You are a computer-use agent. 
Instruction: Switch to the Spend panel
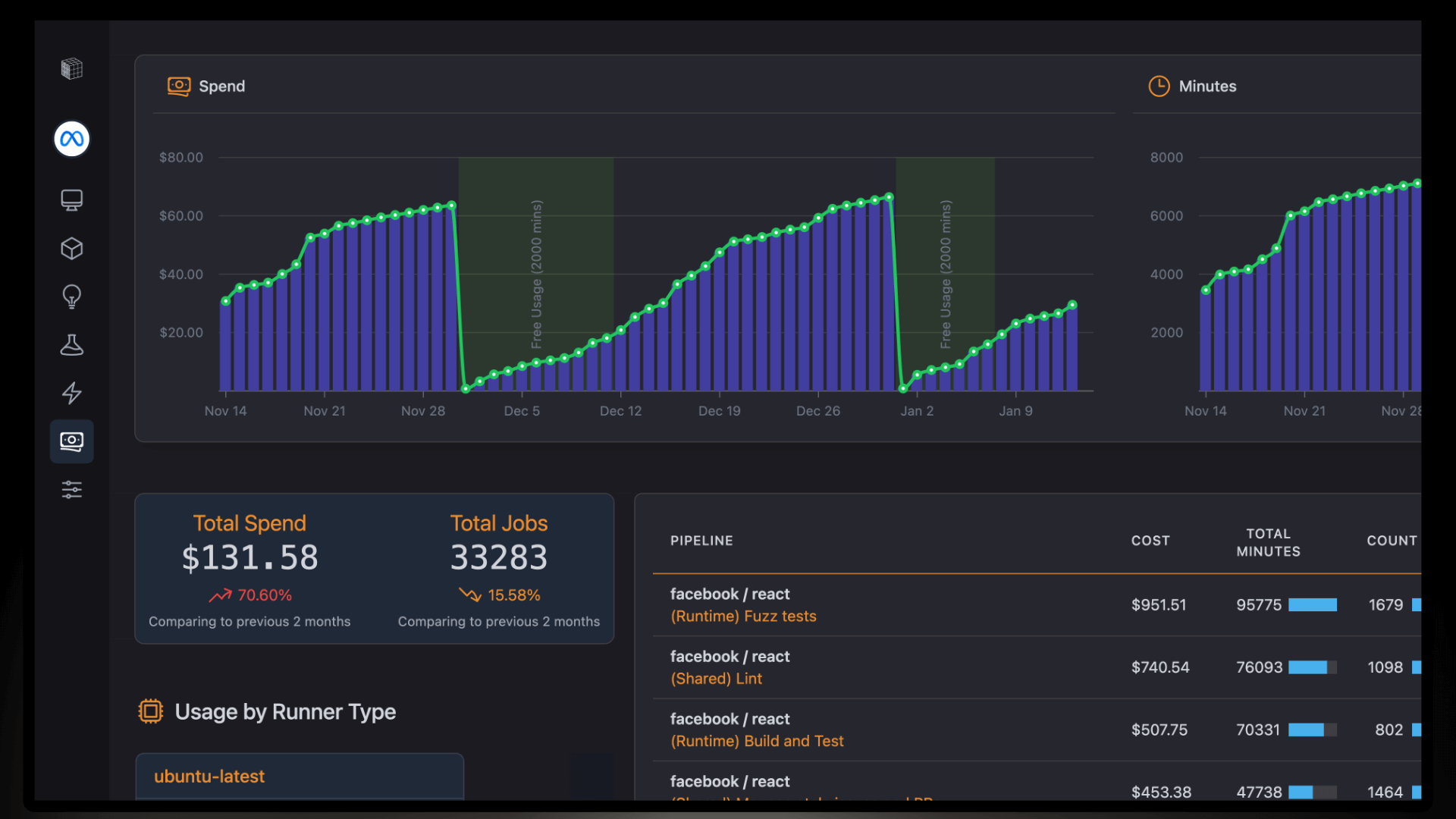tap(221, 86)
